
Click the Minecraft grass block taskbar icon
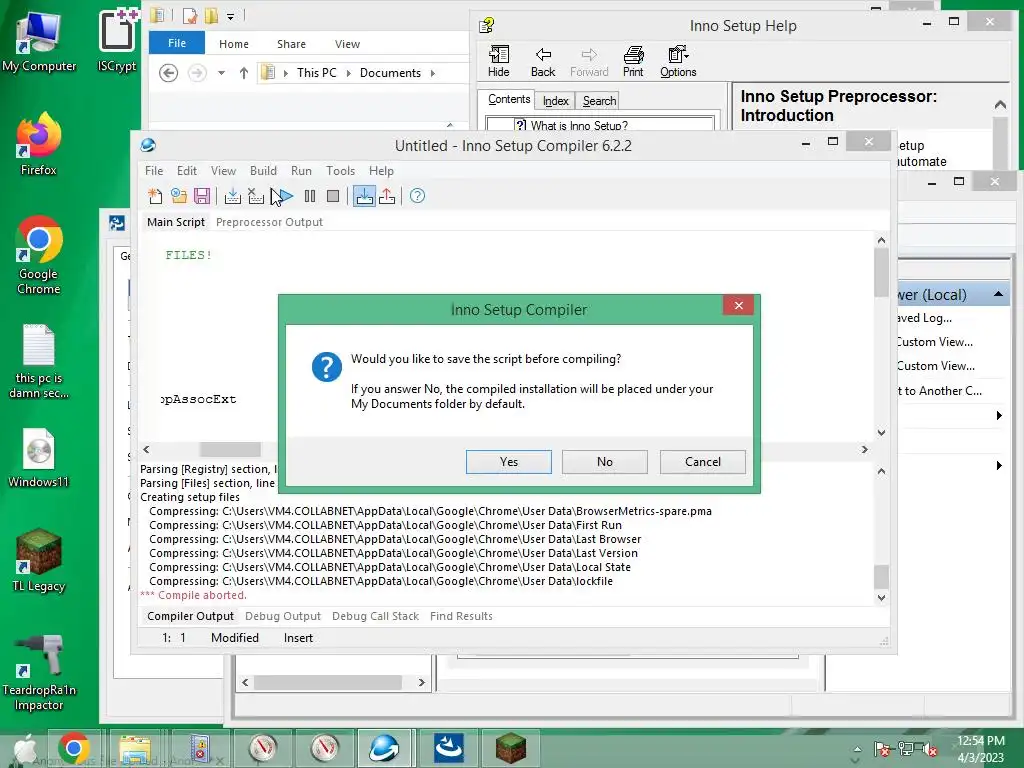[x=511, y=748]
